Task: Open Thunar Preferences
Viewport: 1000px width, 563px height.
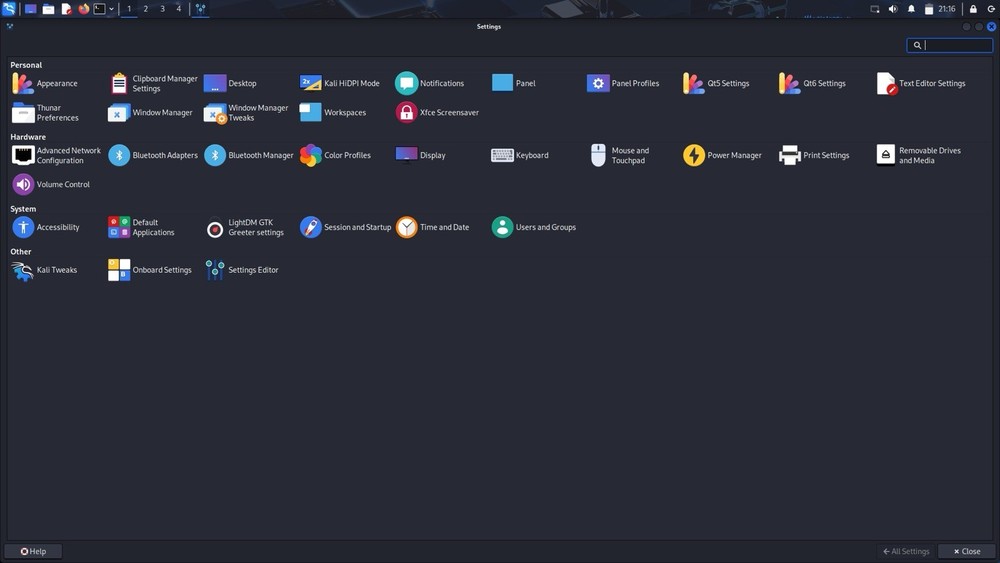Action: pyautogui.click(x=45, y=113)
